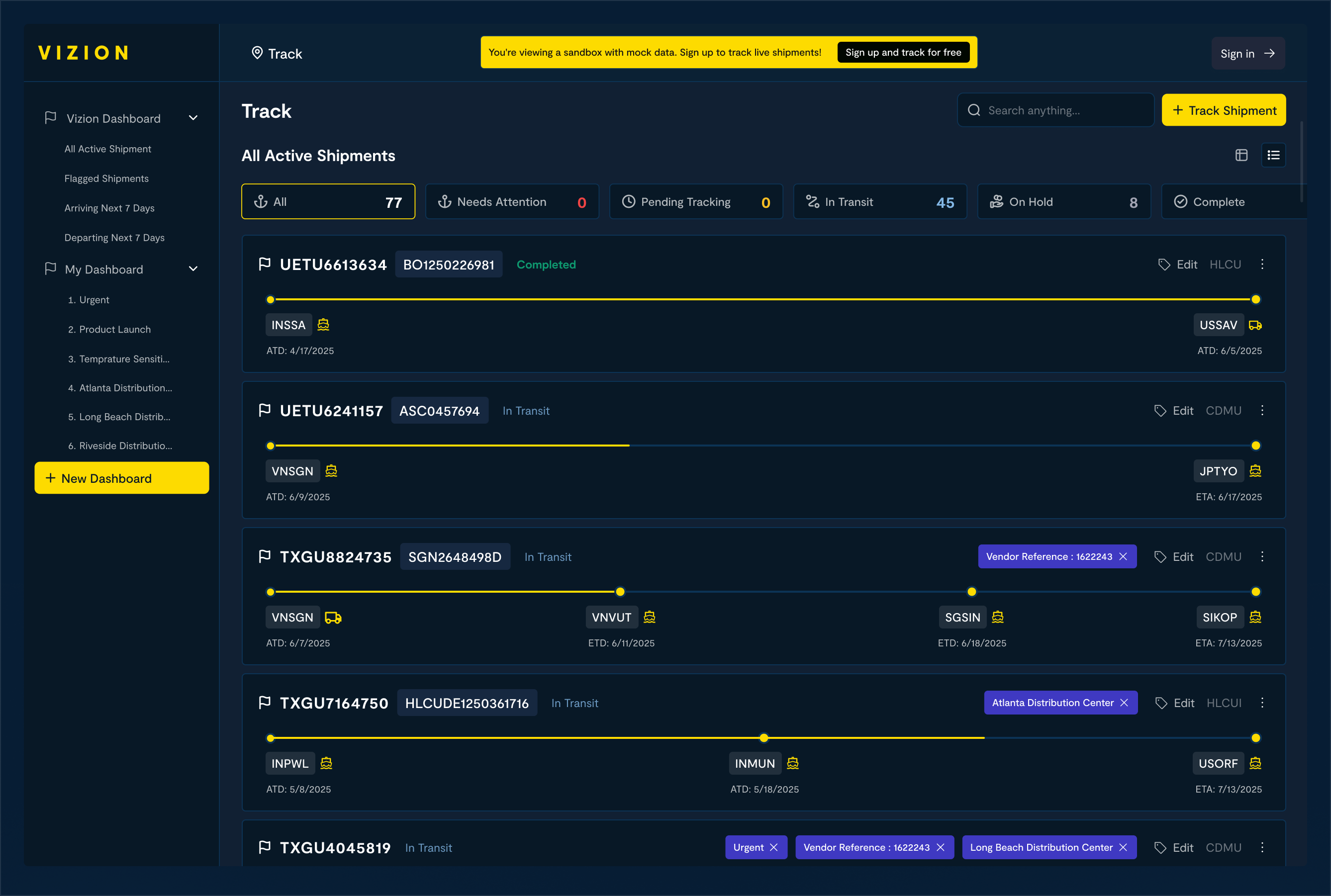Collapse the Vizion Dashboard section
Image resolution: width=1331 pixels, height=896 pixels.
193,118
